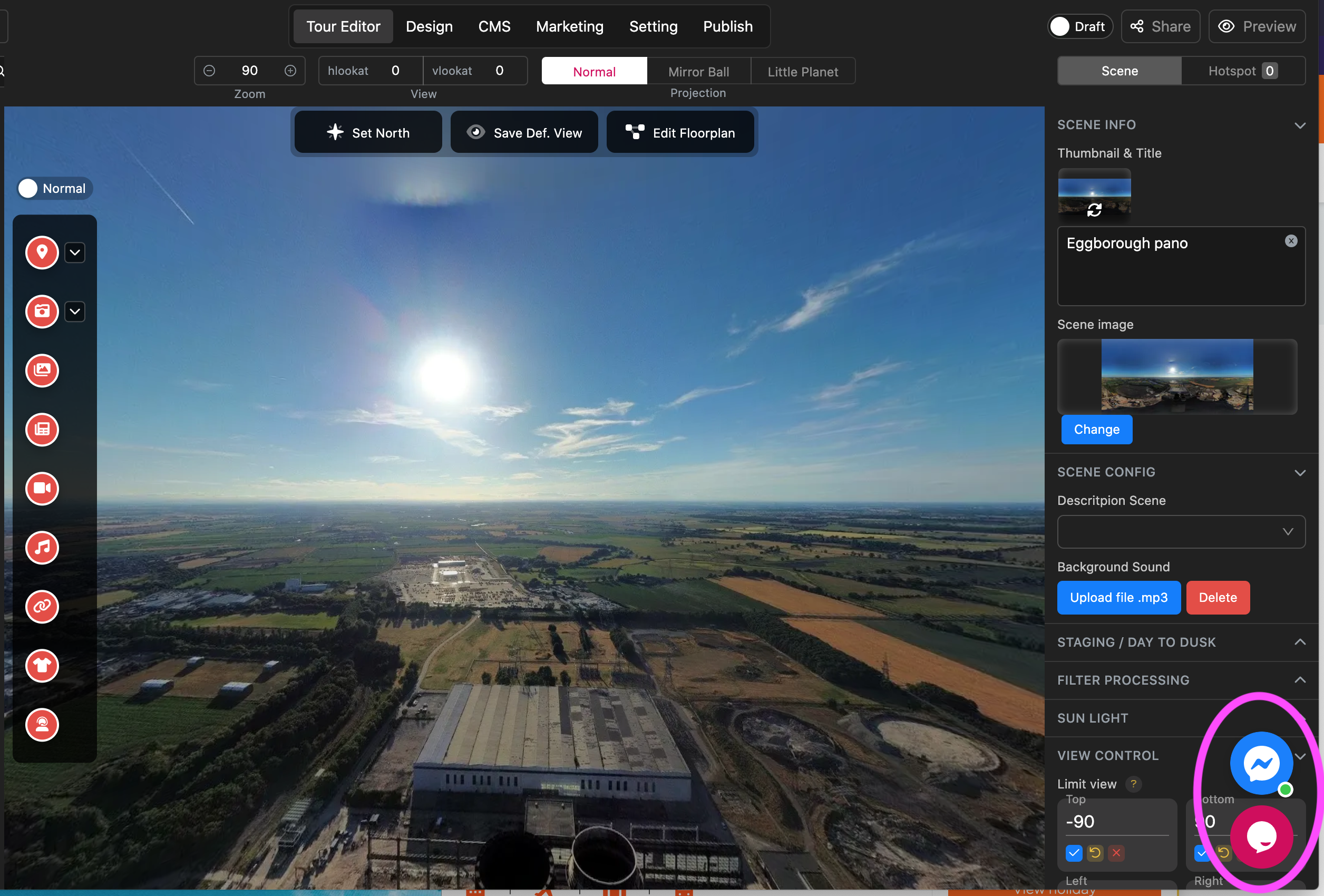Screen dimensions: 1324x896
Task: Click the Save Def. View button
Action: [x=524, y=133]
